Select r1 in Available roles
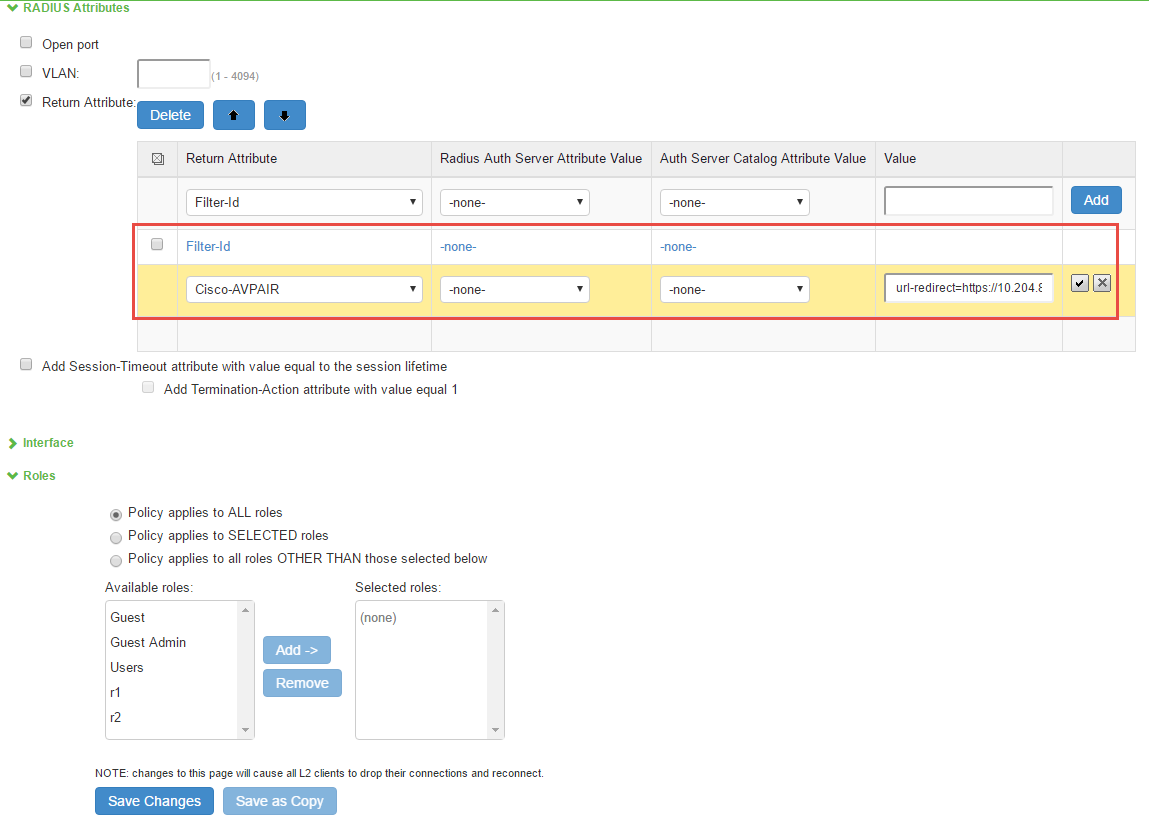Screen dimensions: 1149x815 115,692
